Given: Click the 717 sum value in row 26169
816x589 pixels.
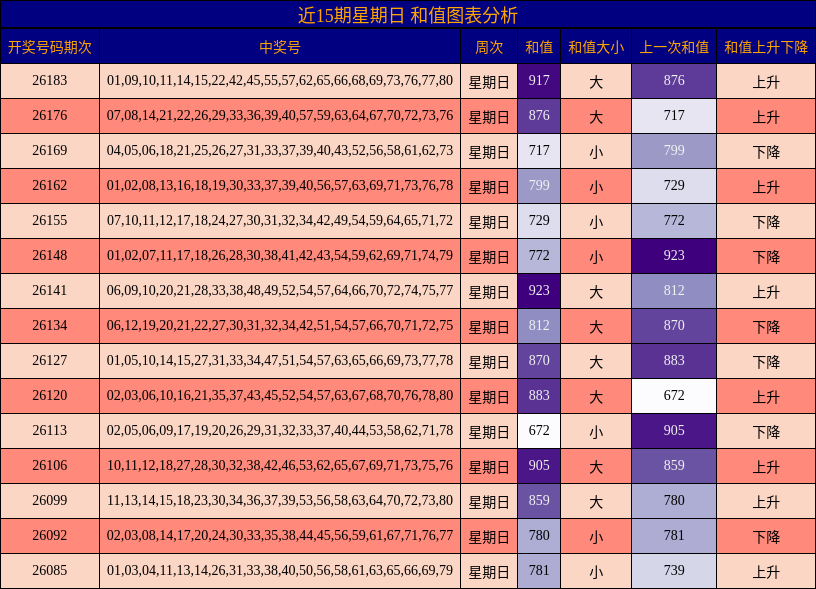Looking at the screenshot, I should [539, 151].
